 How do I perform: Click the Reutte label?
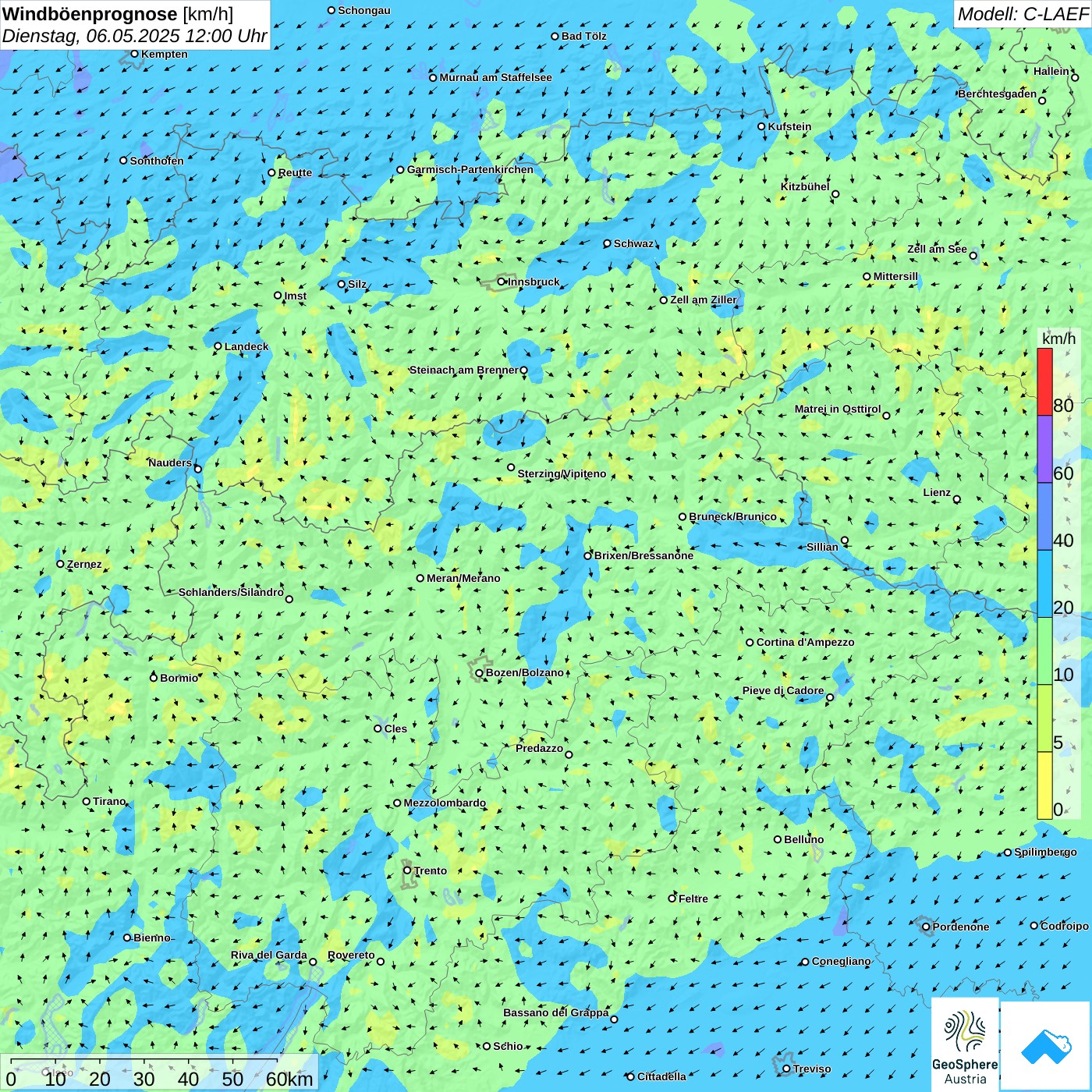(295, 173)
